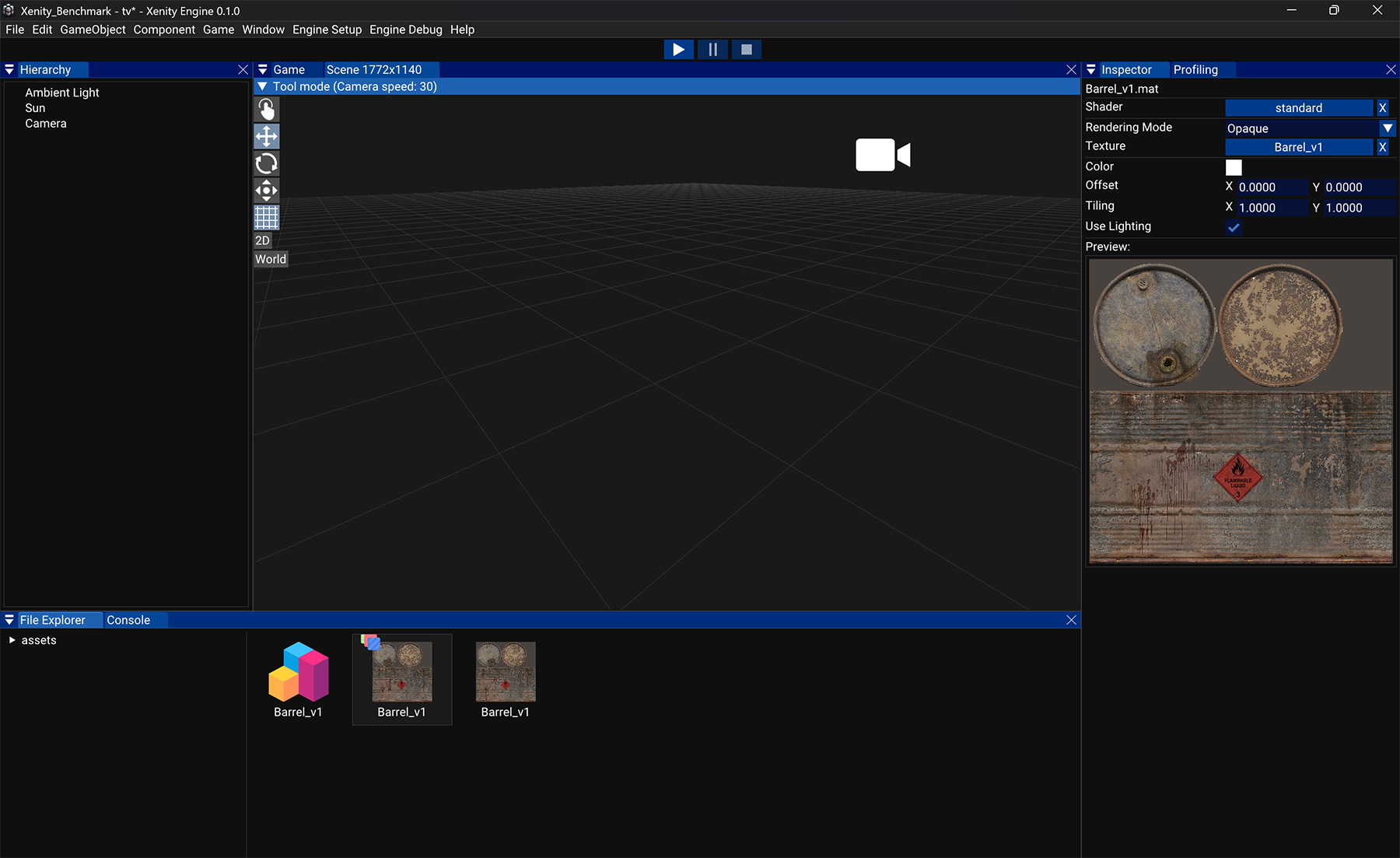Open the Rendering Mode dropdown
This screenshot has height=858, width=1400.
[1388, 128]
